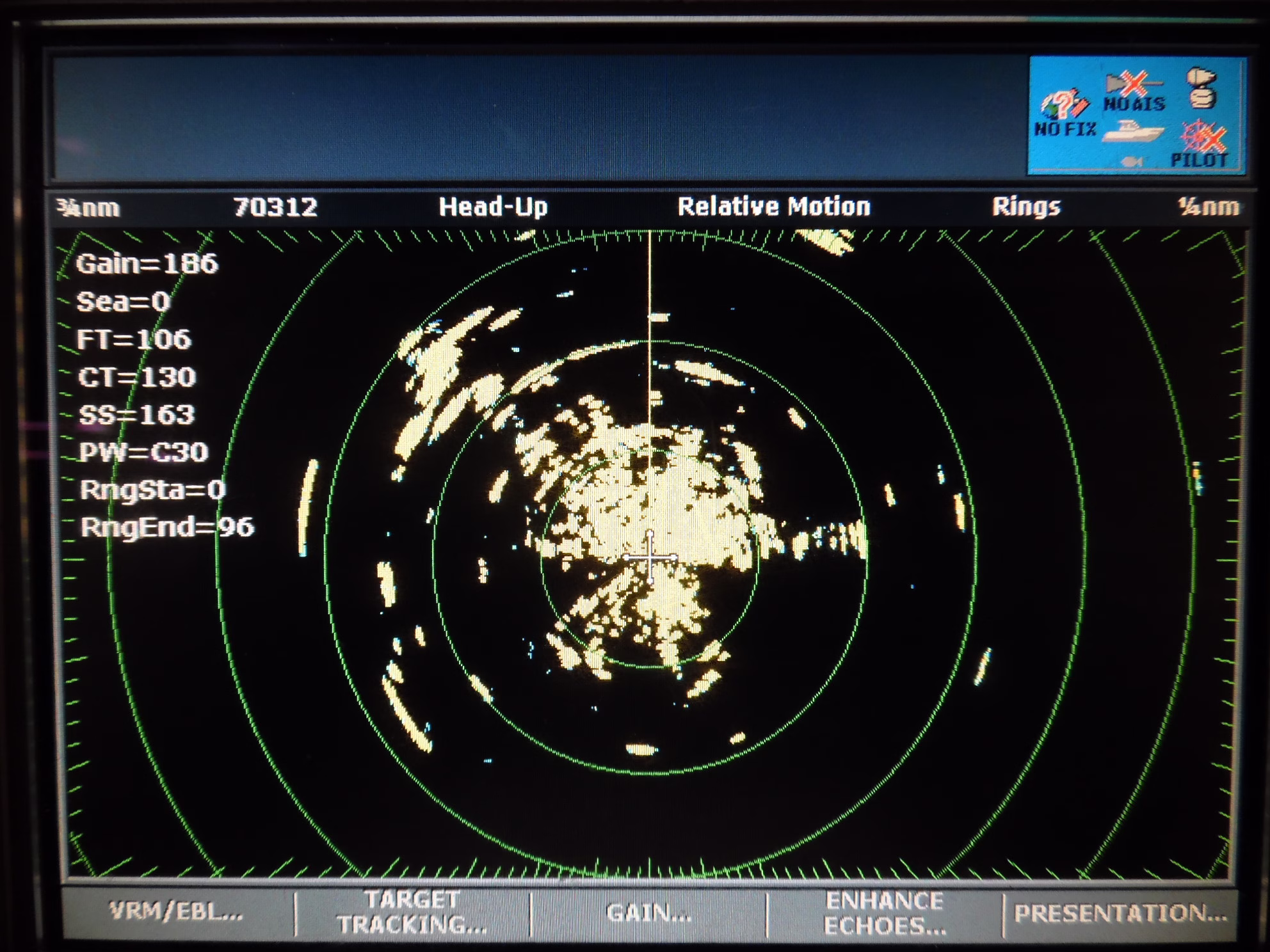Viewport: 1270px width, 952px height.
Task: Click the SS=163 readout
Action: [x=136, y=415]
